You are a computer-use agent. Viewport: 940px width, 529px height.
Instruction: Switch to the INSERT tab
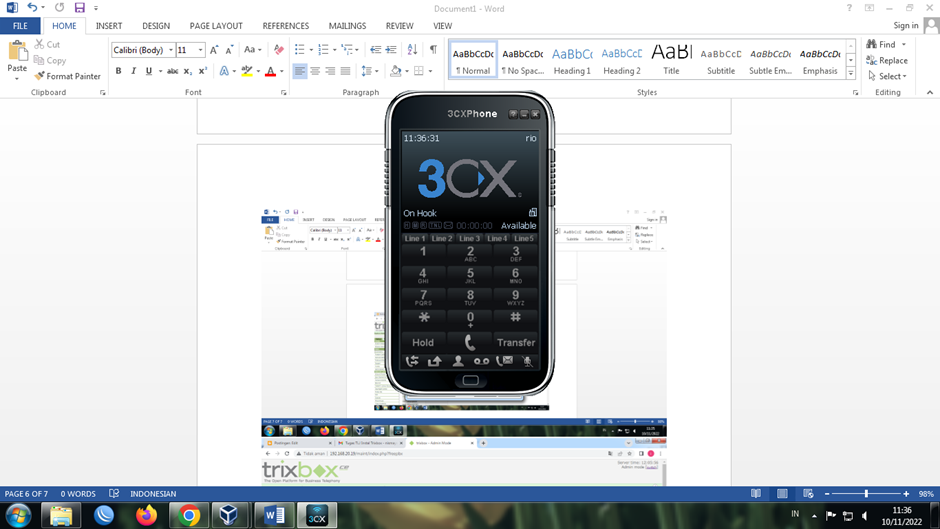pyautogui.click(x=109, y=26)
